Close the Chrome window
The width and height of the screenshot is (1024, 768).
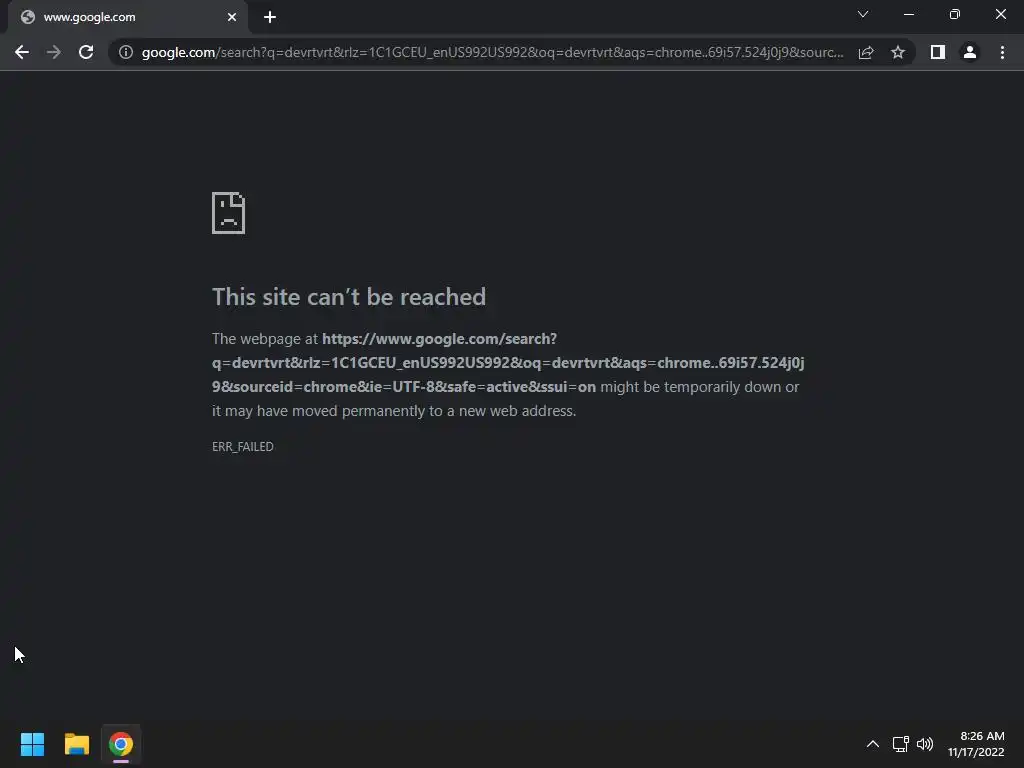point(1000,14)
